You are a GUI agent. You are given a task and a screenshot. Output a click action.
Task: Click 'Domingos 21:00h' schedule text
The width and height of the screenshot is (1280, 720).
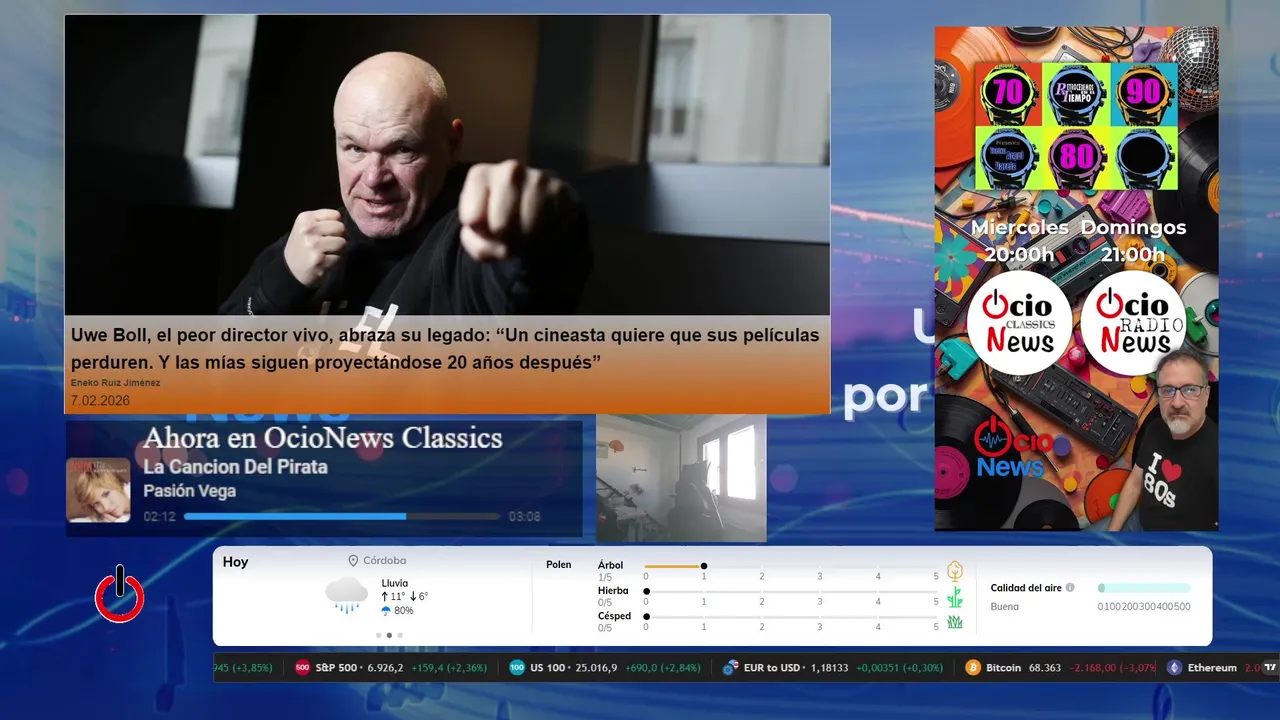click(x=1133, y=241)
